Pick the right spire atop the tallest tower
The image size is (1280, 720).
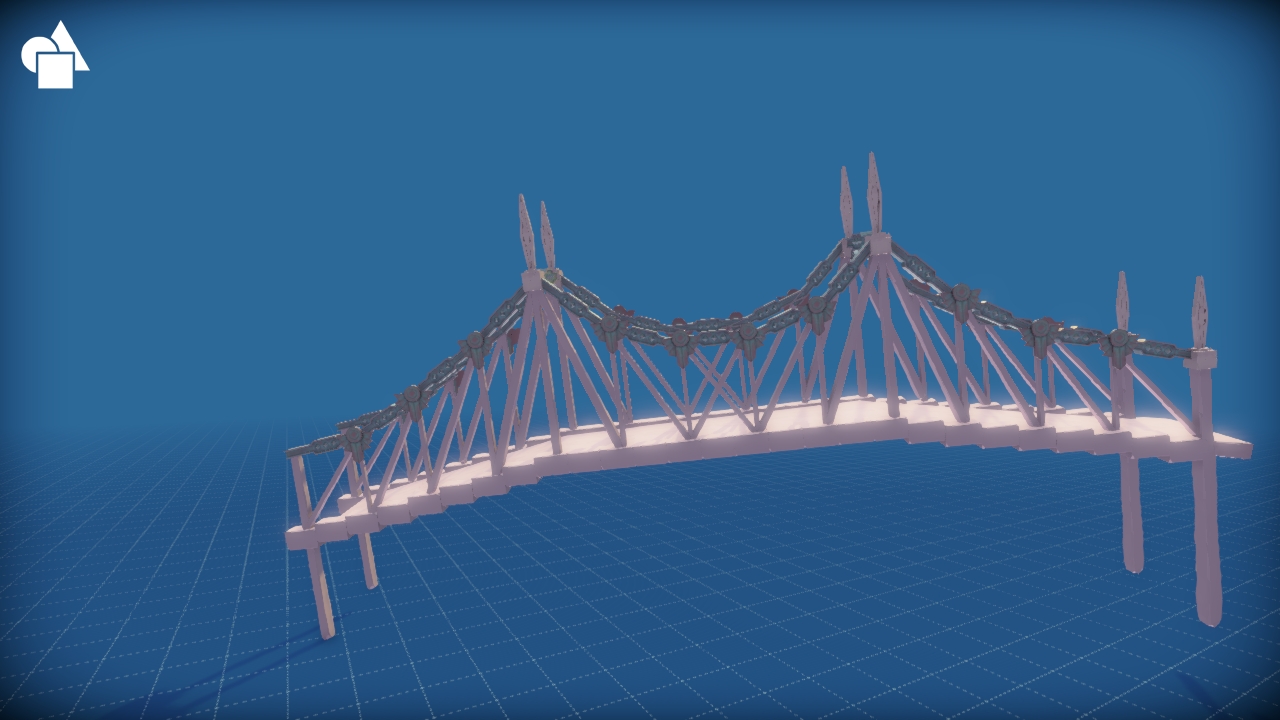click(874, 193)
